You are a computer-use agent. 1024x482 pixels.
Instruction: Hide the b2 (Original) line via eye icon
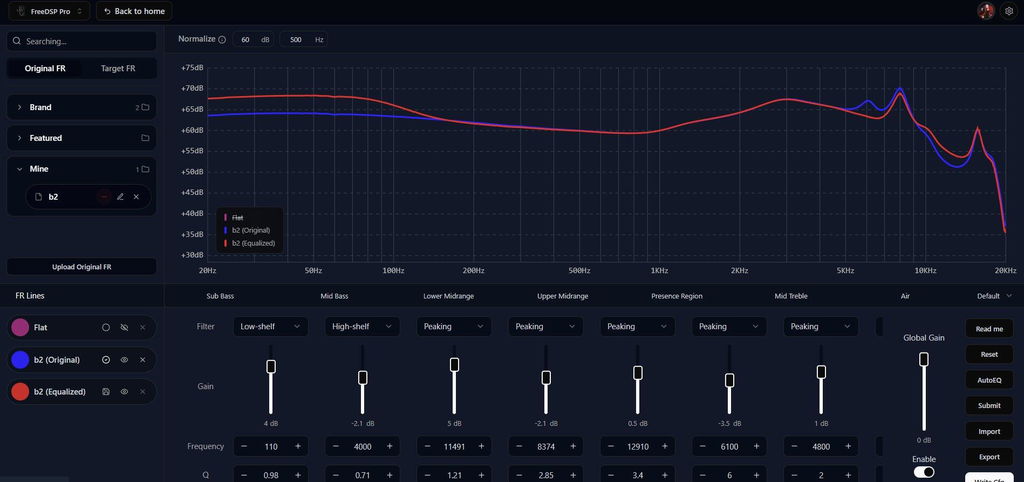click(x=124, y=360)
